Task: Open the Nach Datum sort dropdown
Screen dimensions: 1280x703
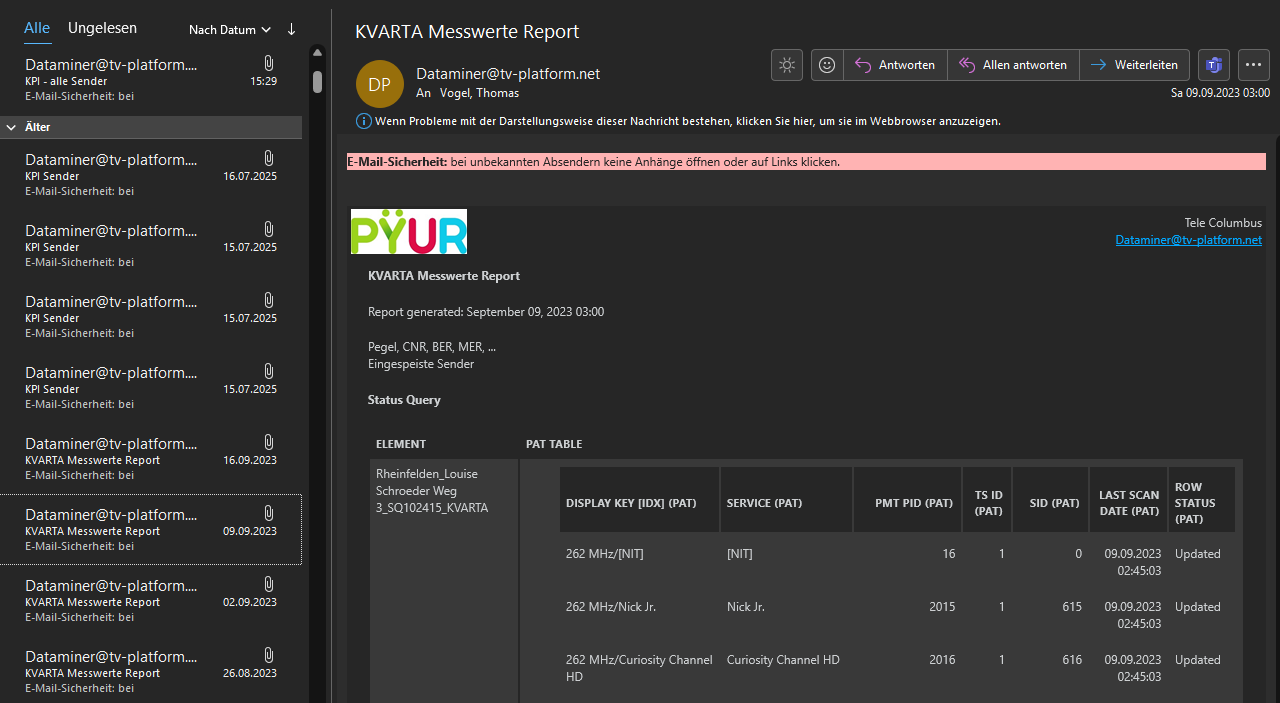Action: (229, 30)
